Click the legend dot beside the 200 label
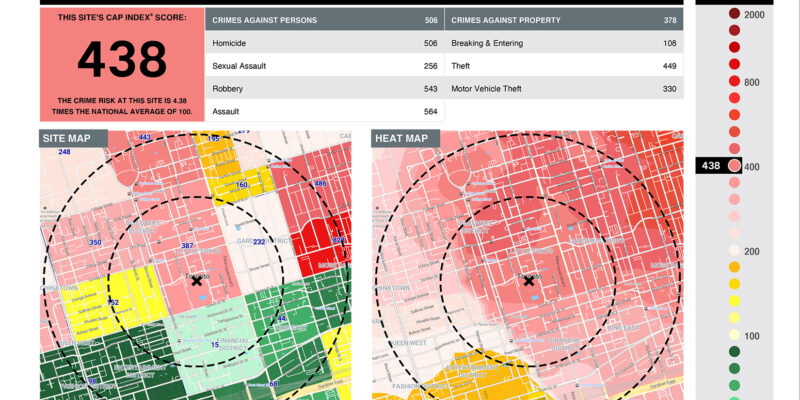800x400 pixels. point(735,251)
